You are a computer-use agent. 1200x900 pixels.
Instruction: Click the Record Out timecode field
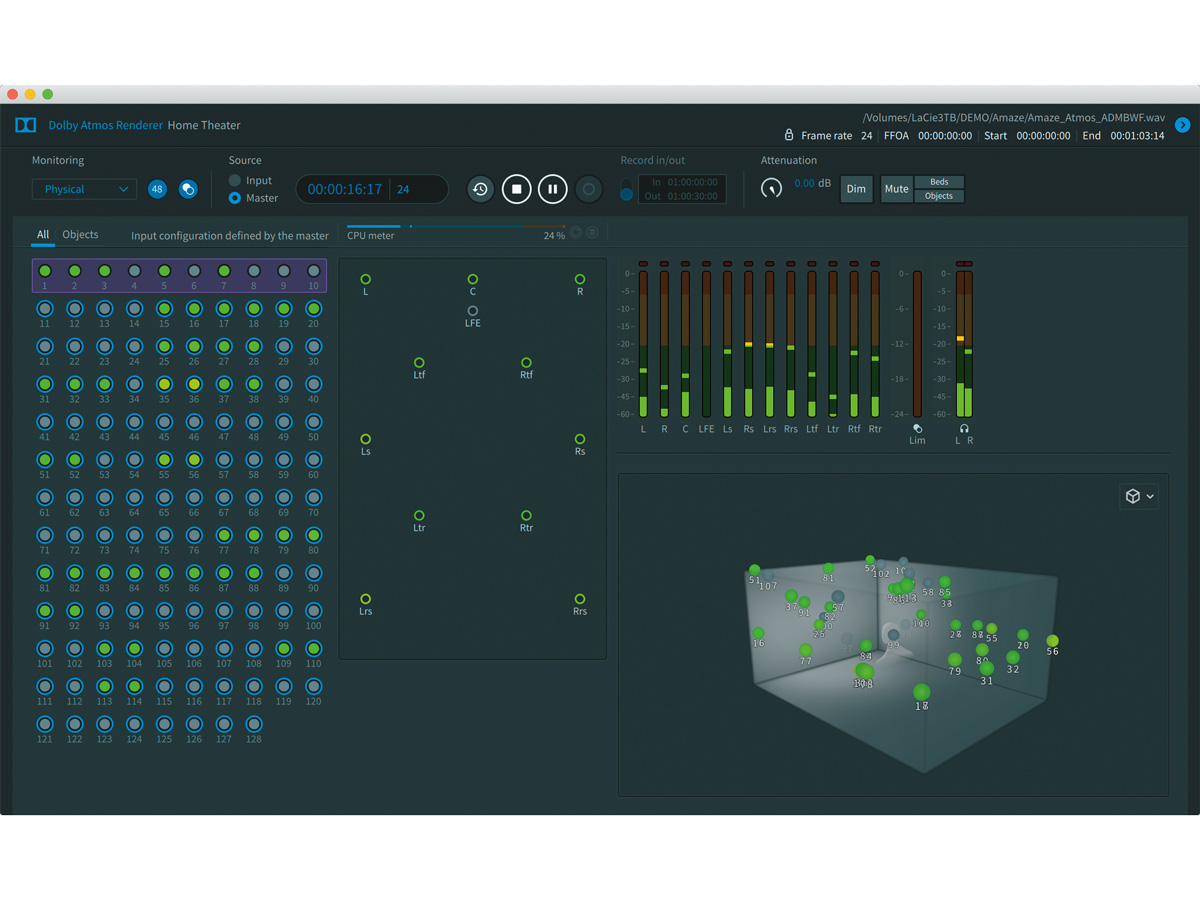tap(682, 196)
